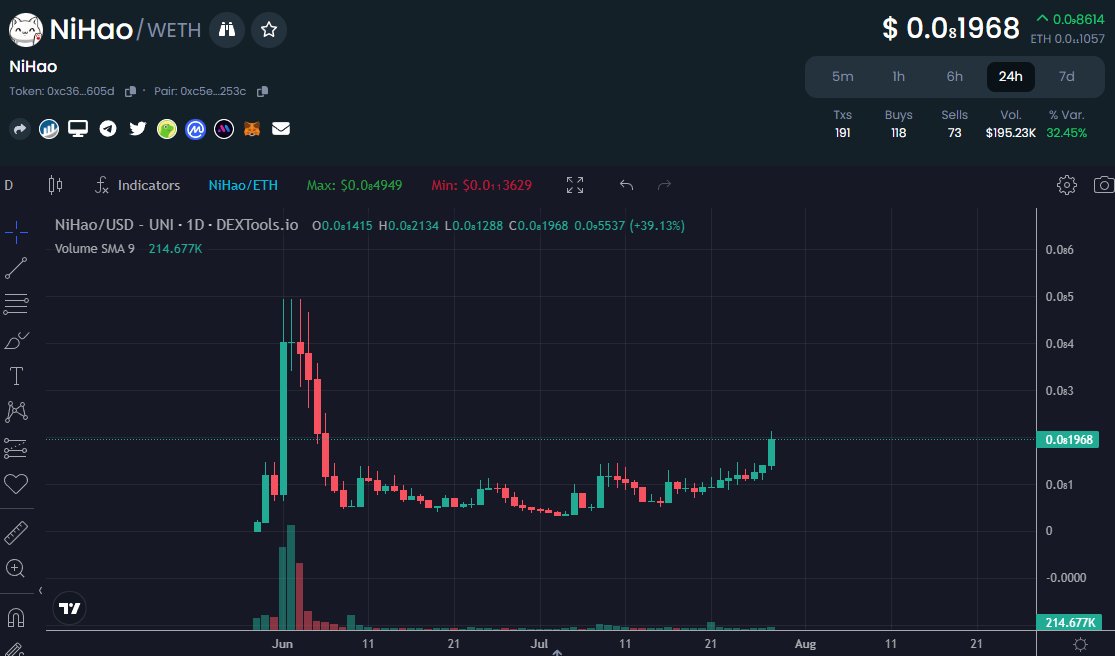
Task: Click the TradingView logo on chart
Action: 70,608
